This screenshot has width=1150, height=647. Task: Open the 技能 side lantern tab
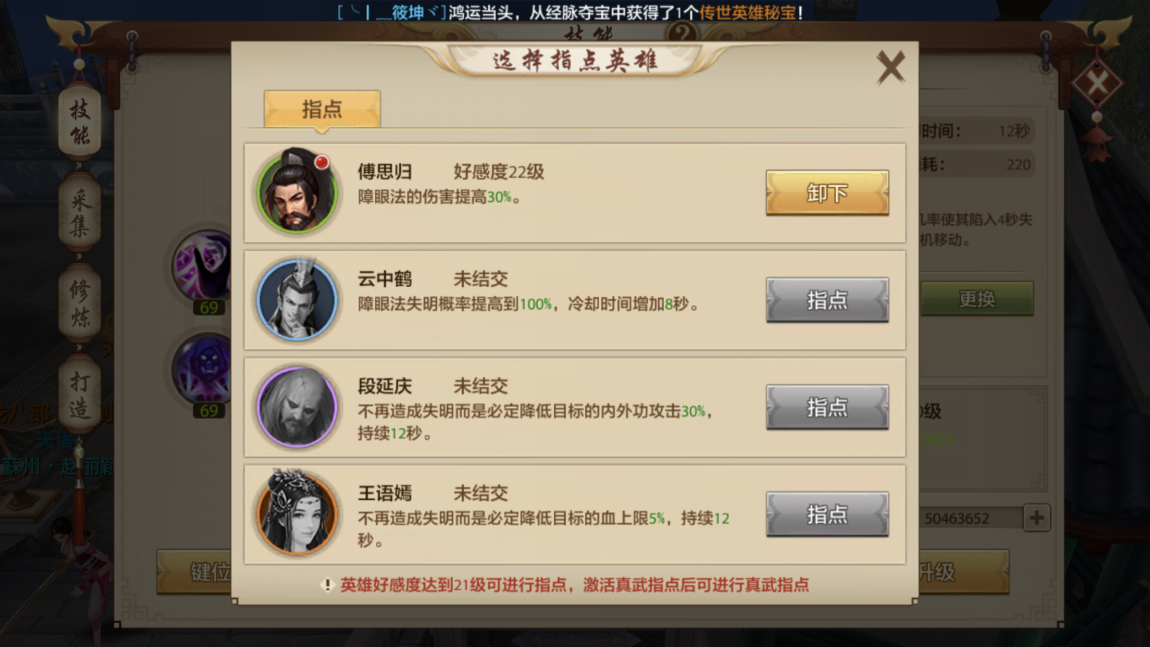(80, 122)
